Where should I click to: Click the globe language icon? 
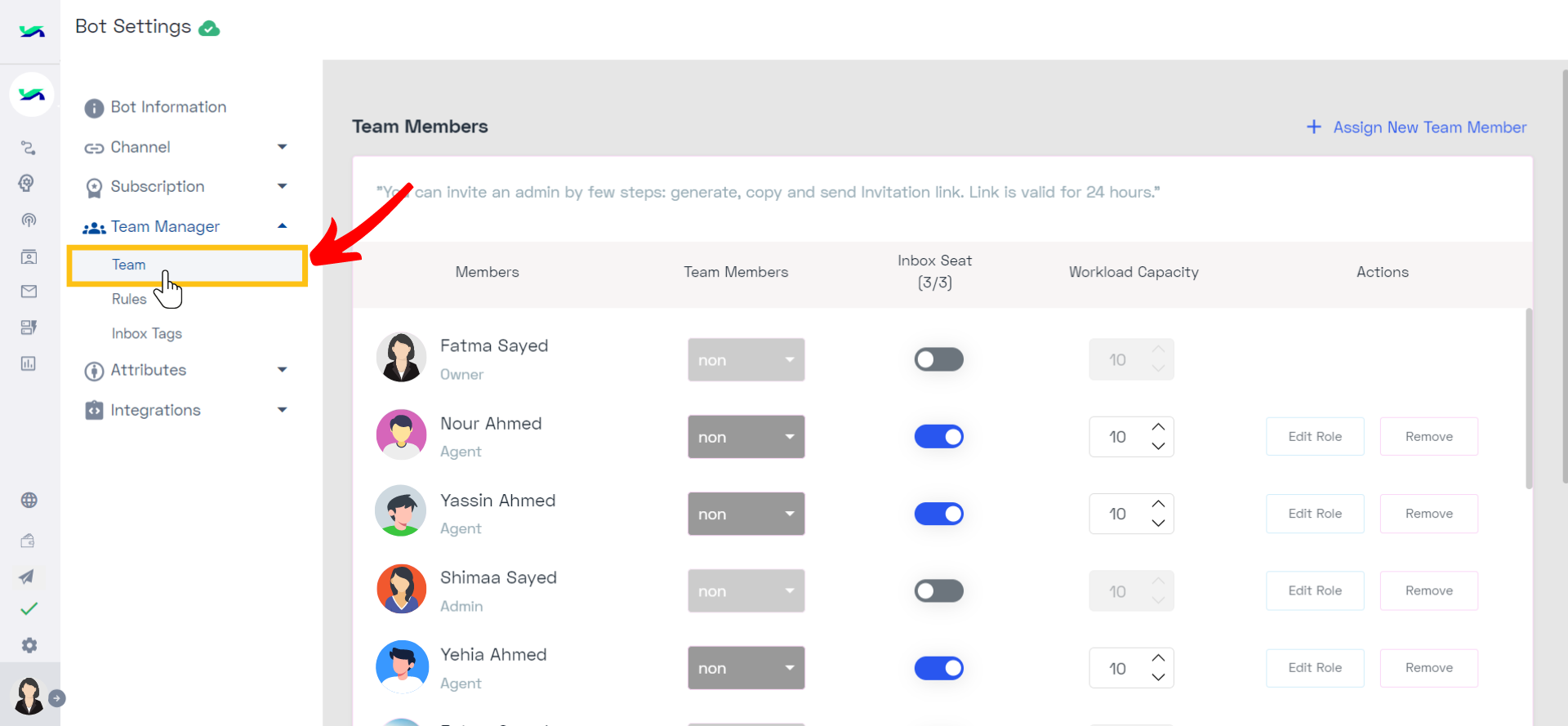(29, 501)
